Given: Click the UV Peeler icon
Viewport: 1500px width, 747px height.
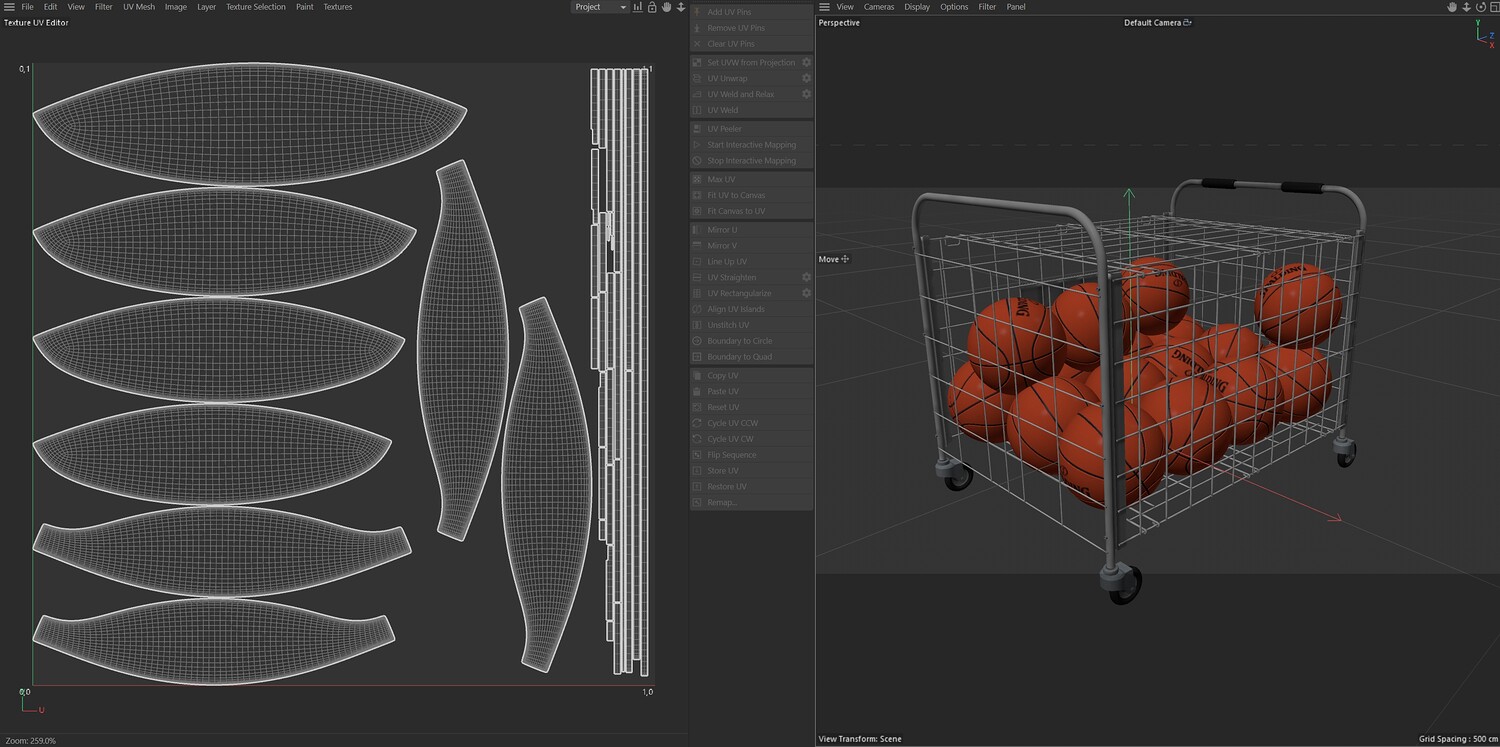Looking at the screenshot, I should point(697,129).
